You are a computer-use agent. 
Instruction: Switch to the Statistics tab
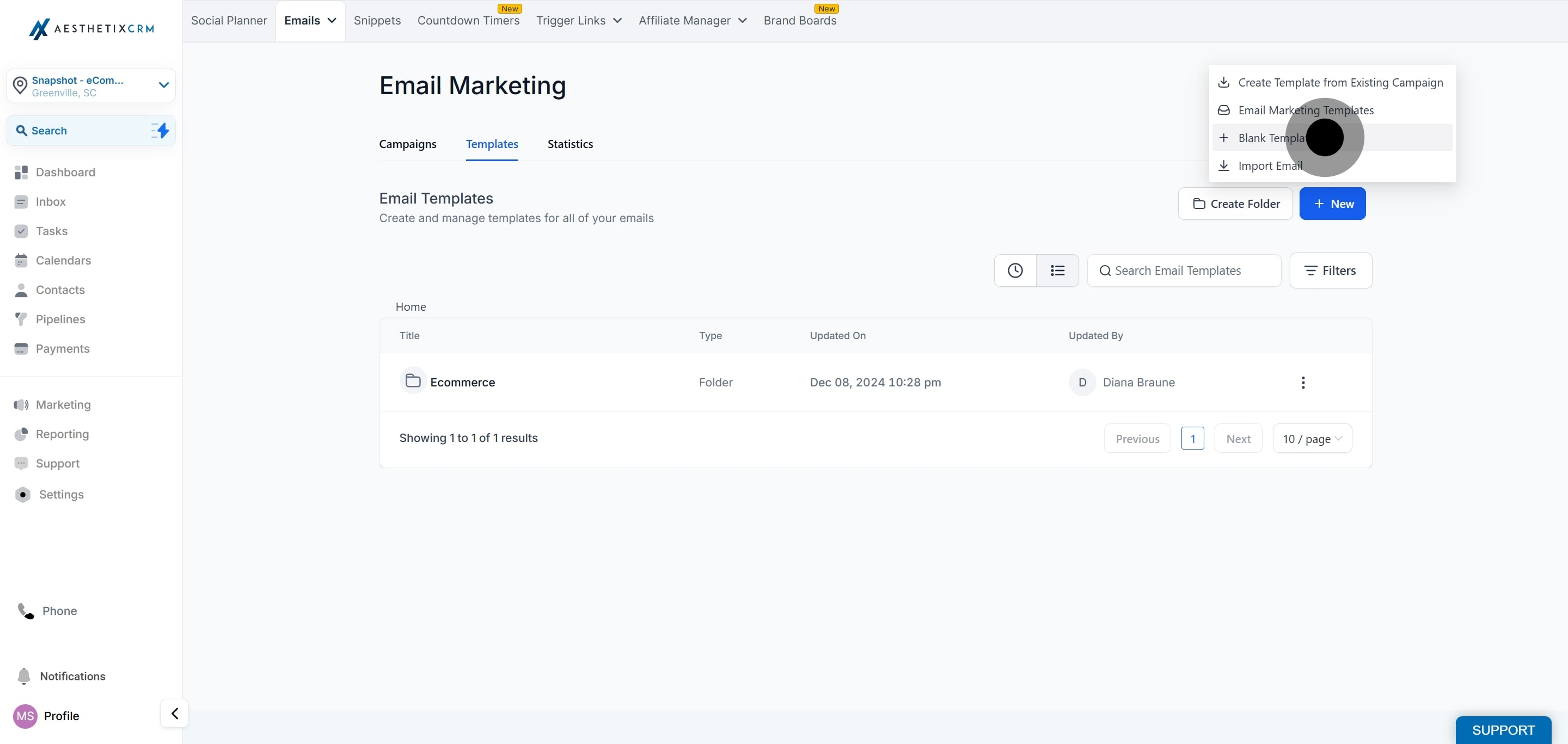569,144
